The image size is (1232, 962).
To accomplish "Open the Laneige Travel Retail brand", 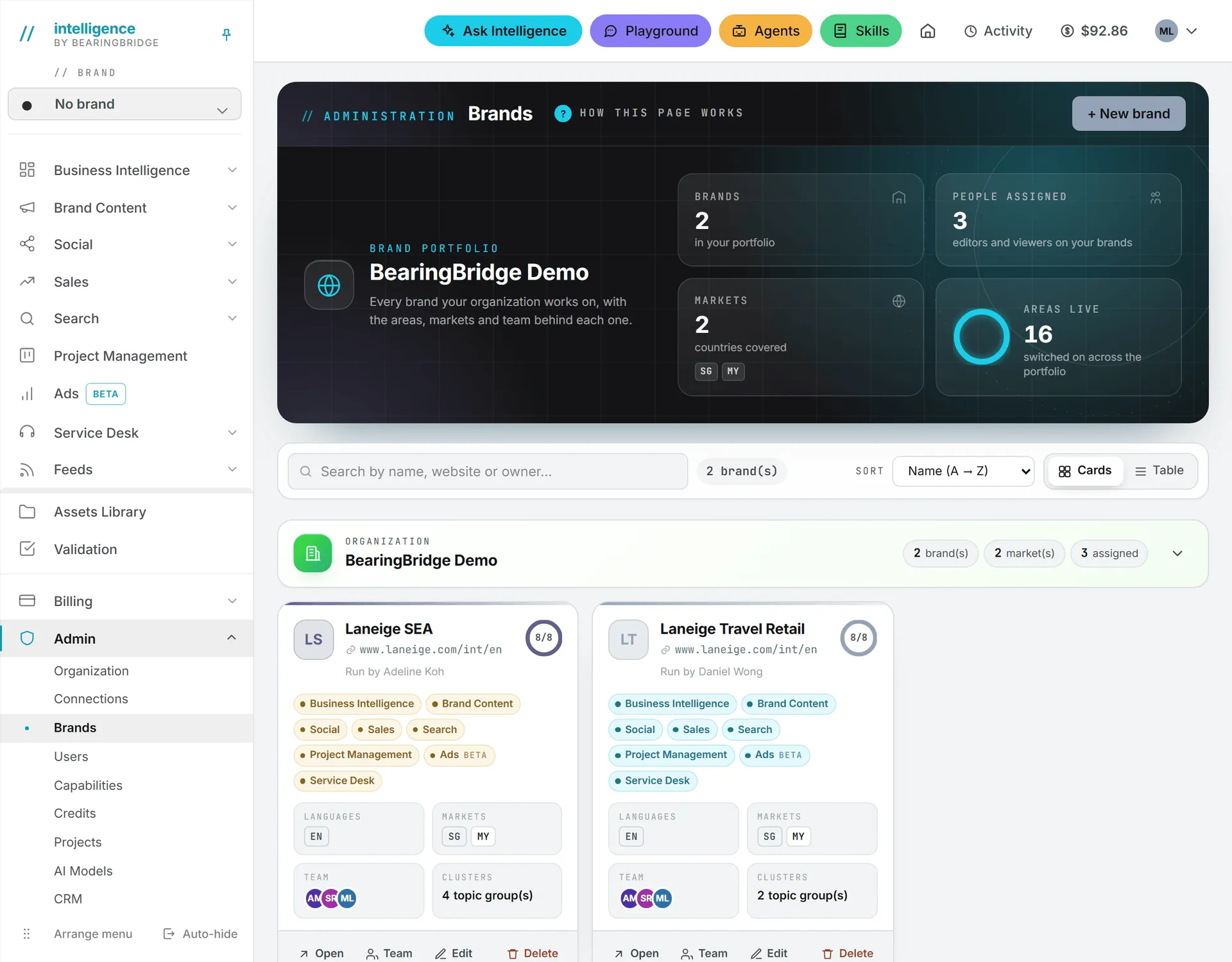I will pos(637,954).
